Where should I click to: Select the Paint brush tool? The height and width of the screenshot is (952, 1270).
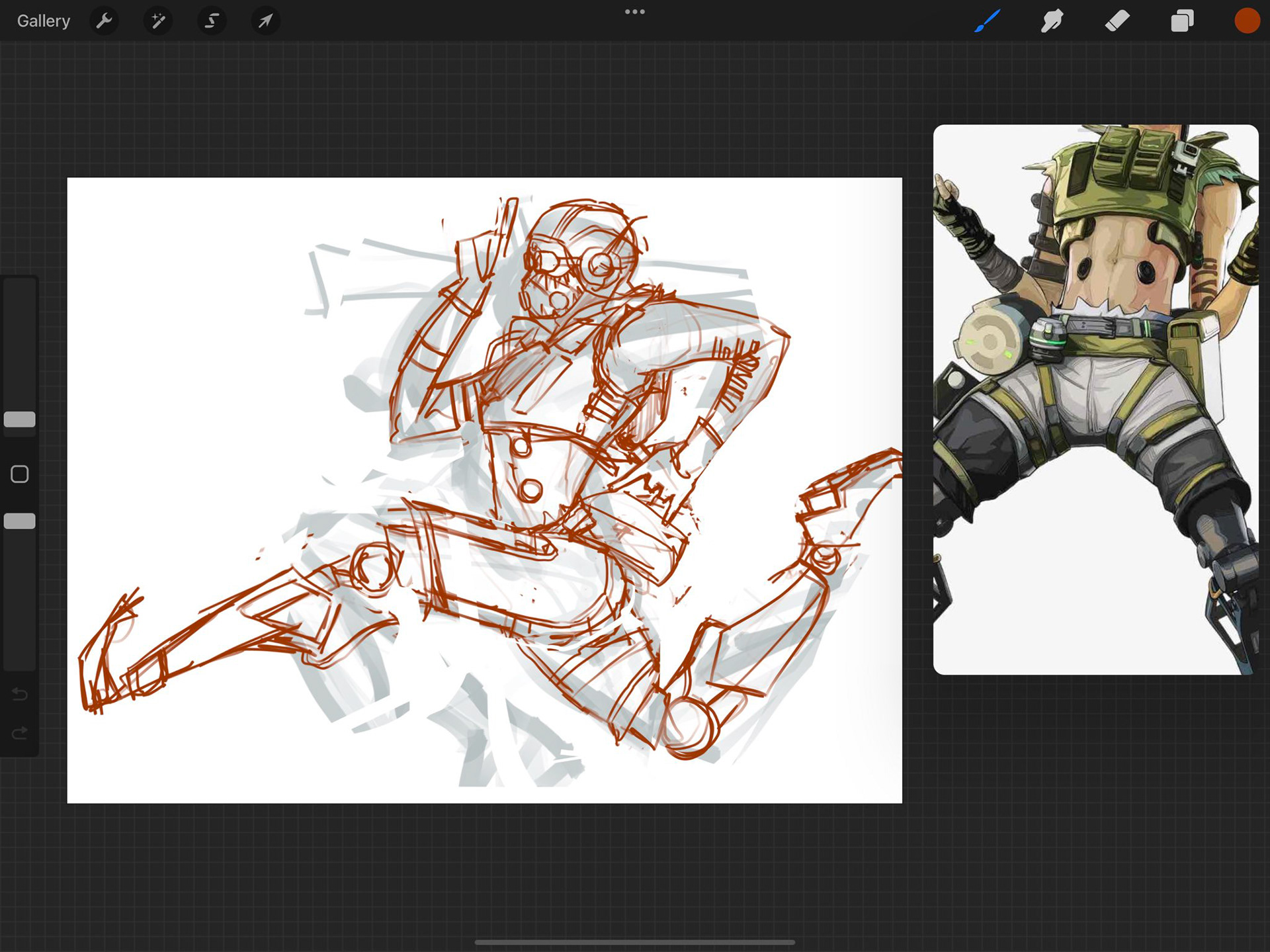tap(987, 21)
